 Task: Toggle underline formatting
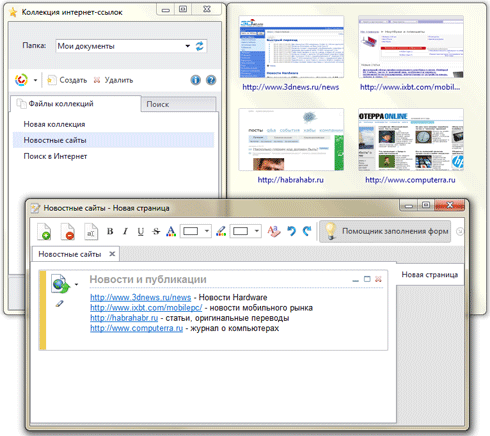pos(141,231)
